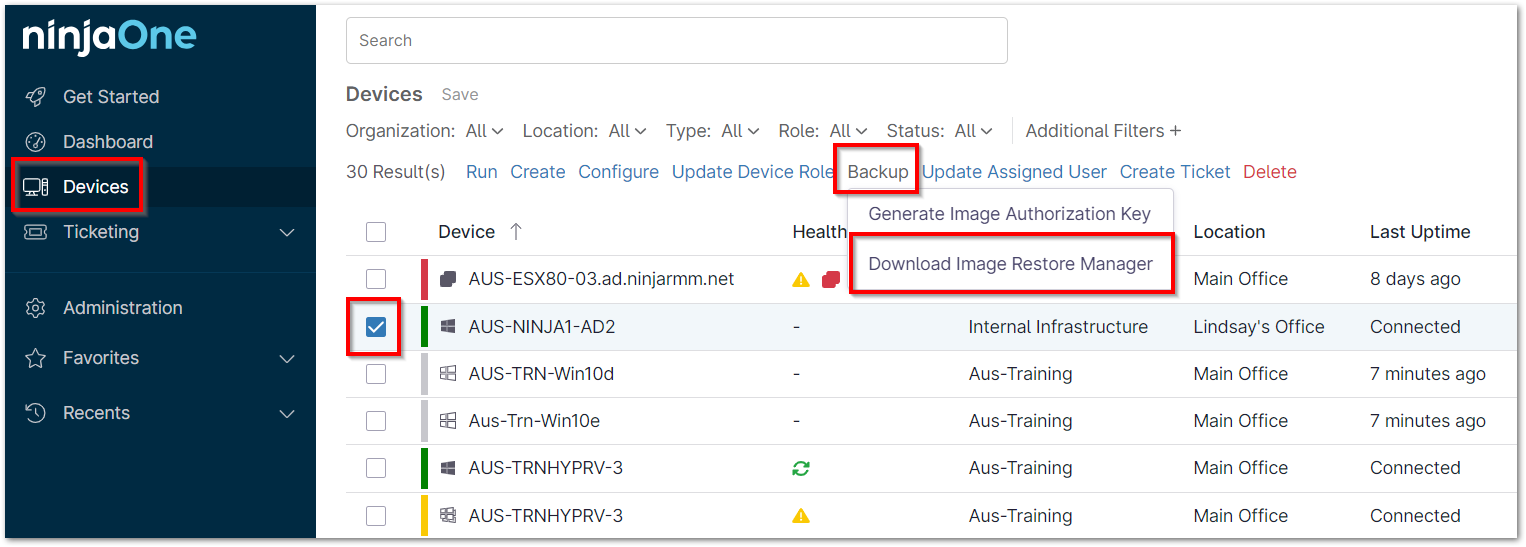Expand the Recents sidebar chevron

[x=287, y=414]
